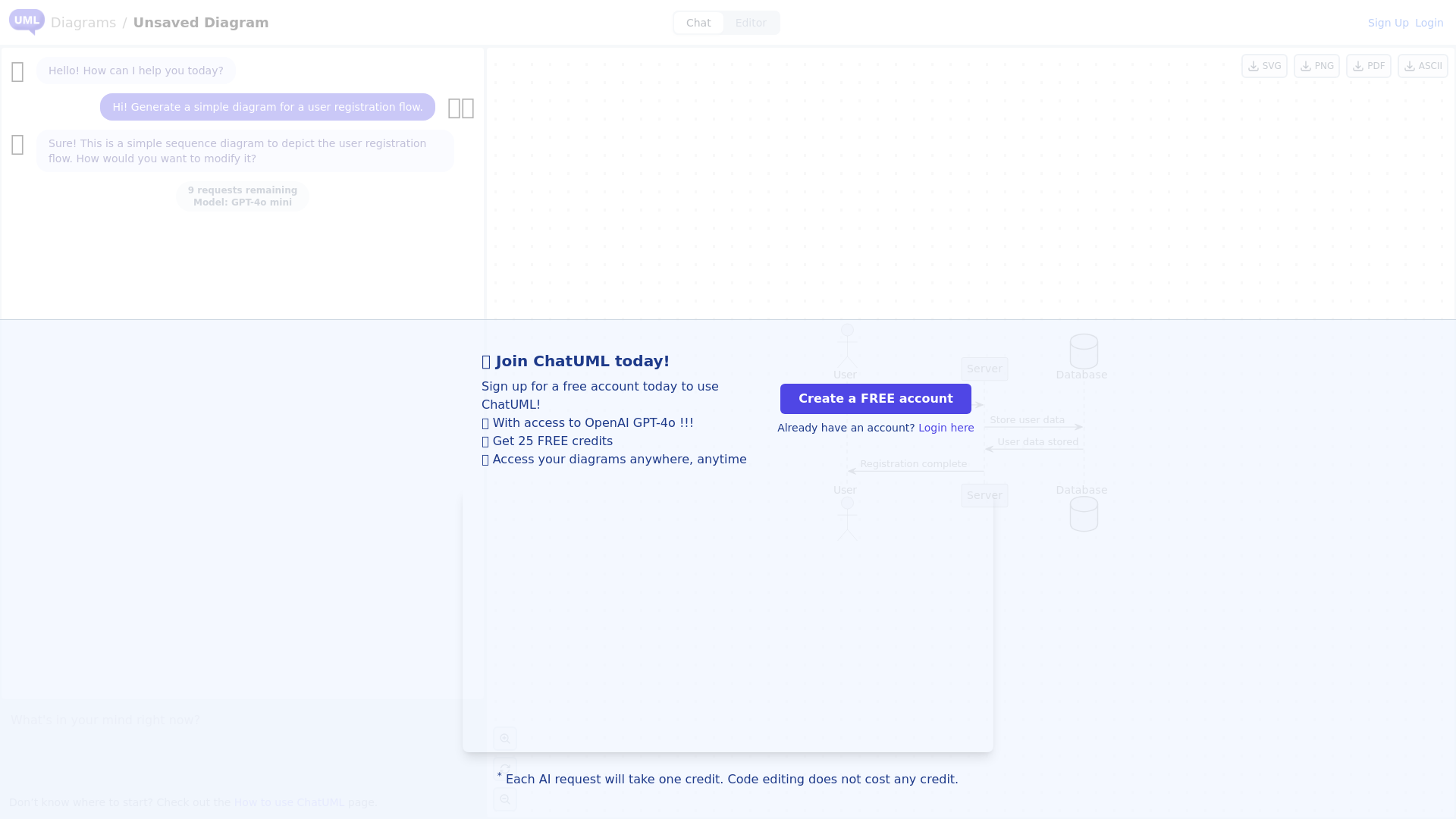Click user avatar beside the registration flow request

[x=461, y=108]
